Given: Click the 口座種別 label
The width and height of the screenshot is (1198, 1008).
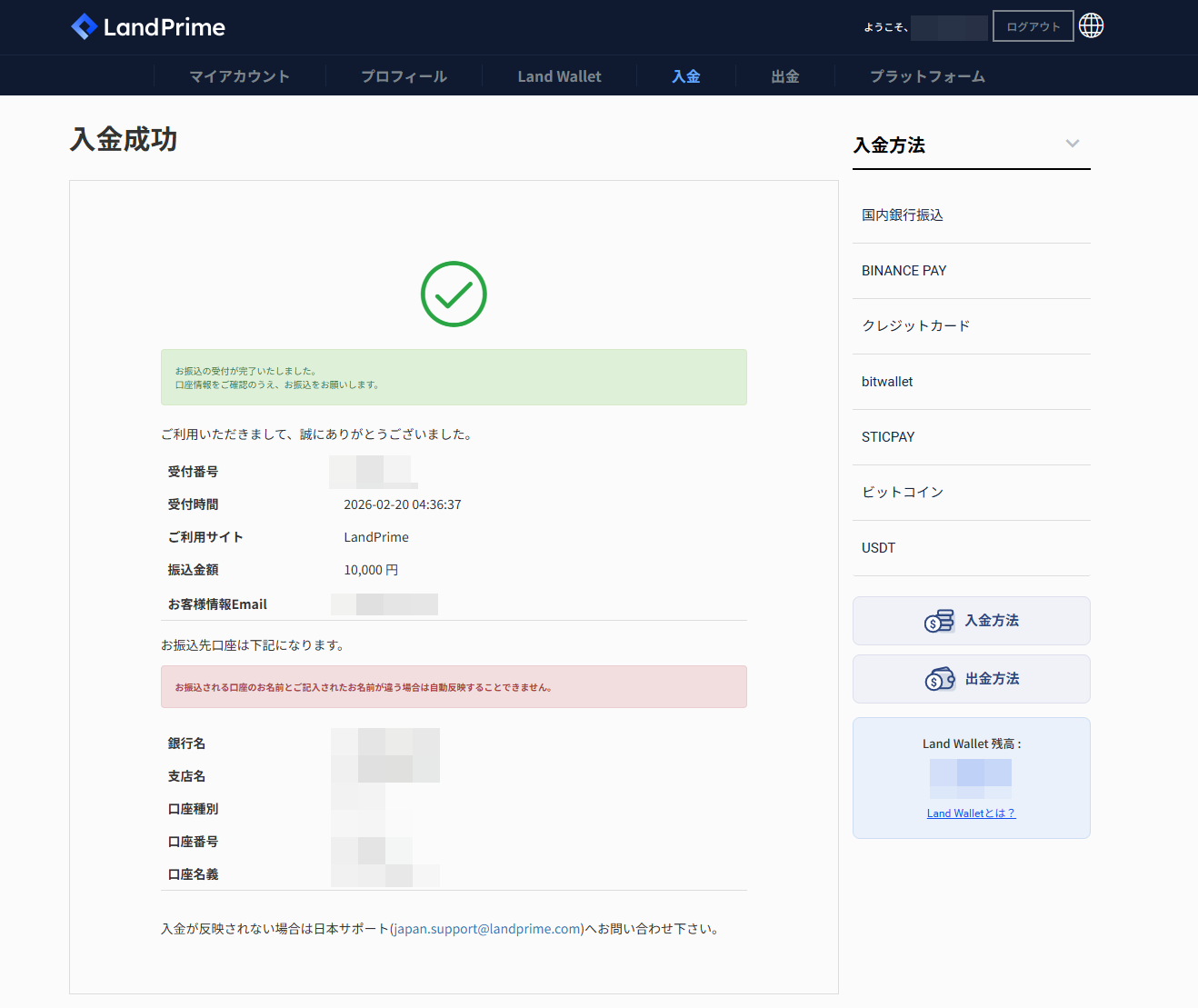Looking at the screenshot, I should (x=193, y=809).
